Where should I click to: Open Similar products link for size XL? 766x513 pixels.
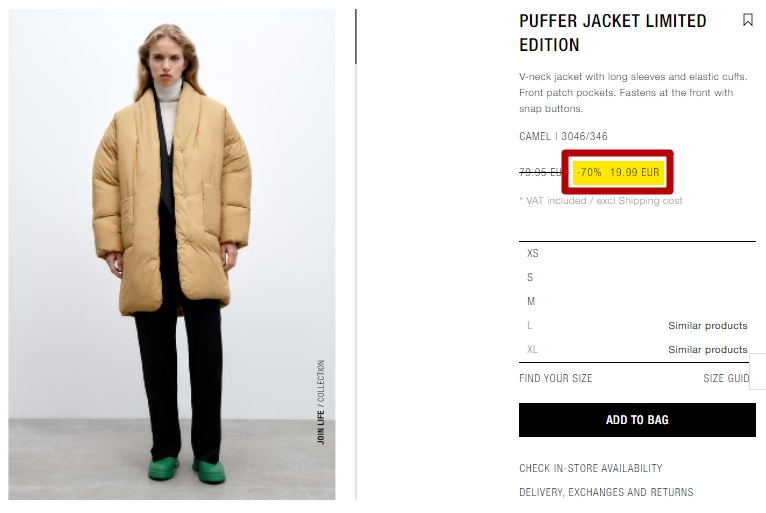pos(707,349)
